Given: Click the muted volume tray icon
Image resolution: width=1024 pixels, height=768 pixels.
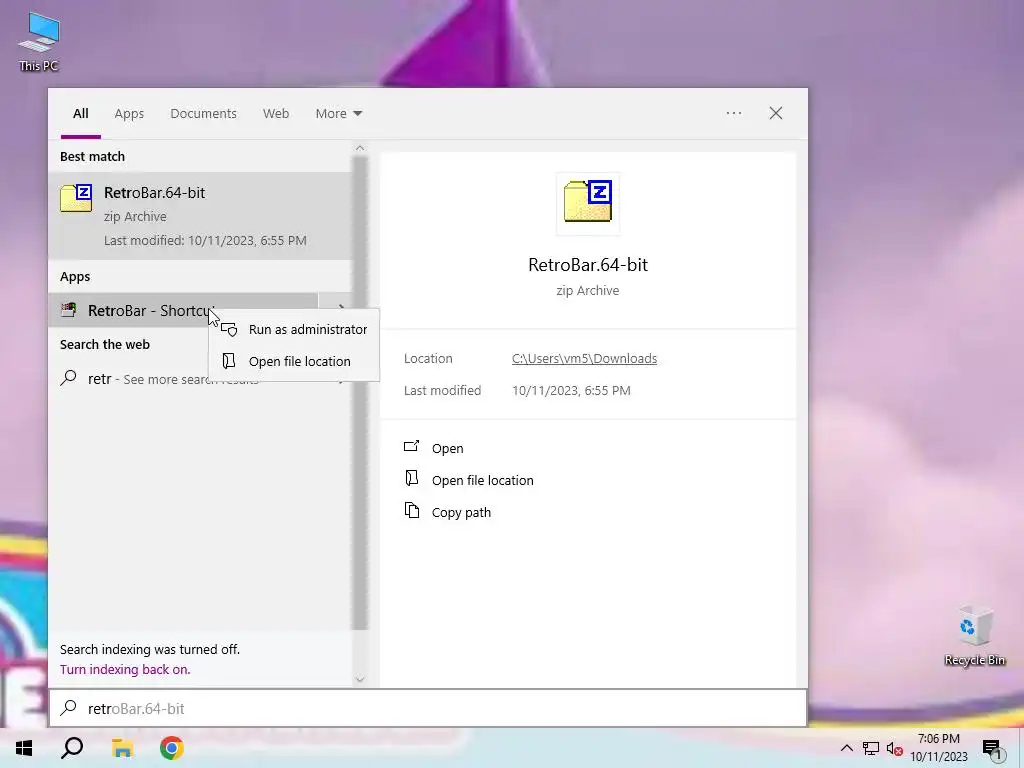Looking at the screenshot, I should click(x=895, y=748).
